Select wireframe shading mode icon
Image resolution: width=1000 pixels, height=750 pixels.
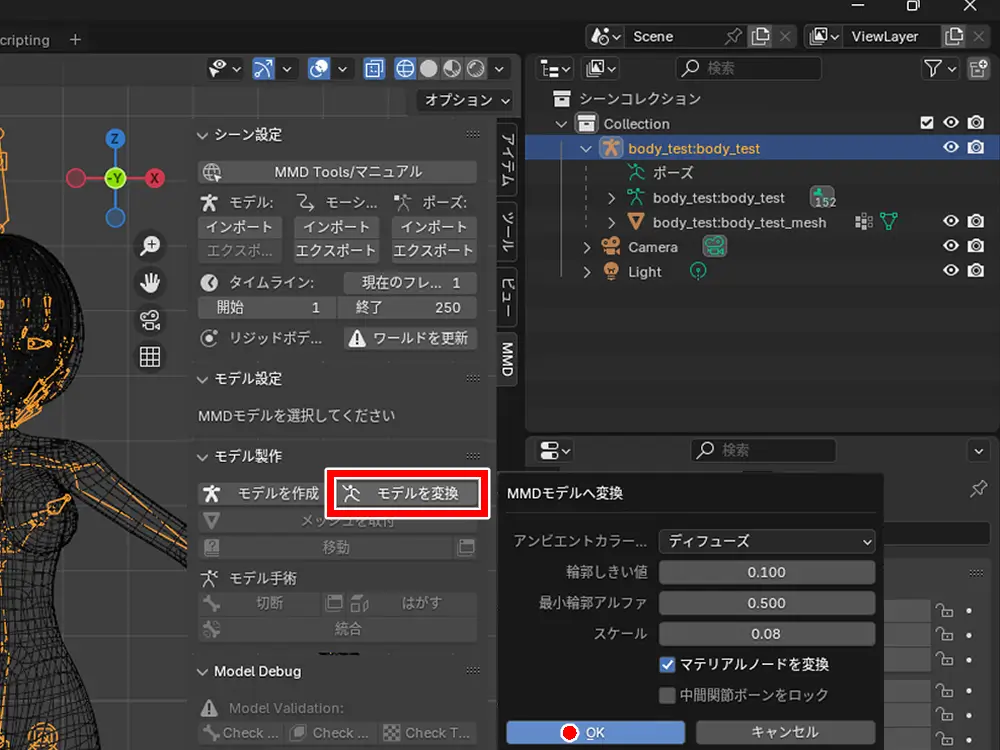click(405, 69)
